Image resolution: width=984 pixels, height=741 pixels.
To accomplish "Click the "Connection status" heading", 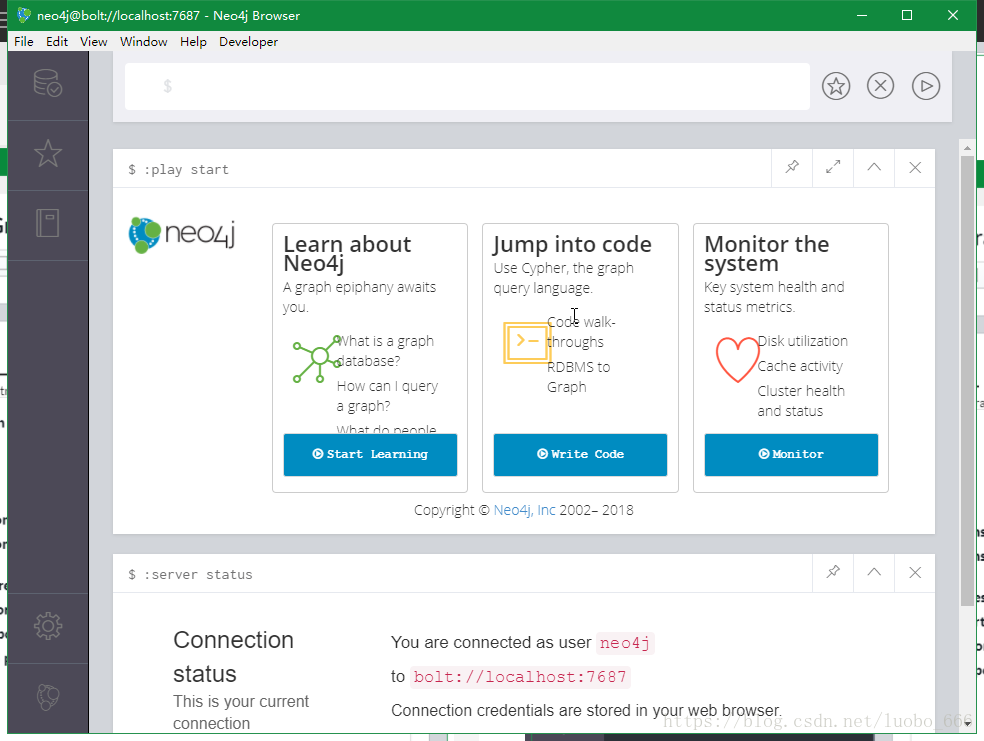I will (233, 657).
